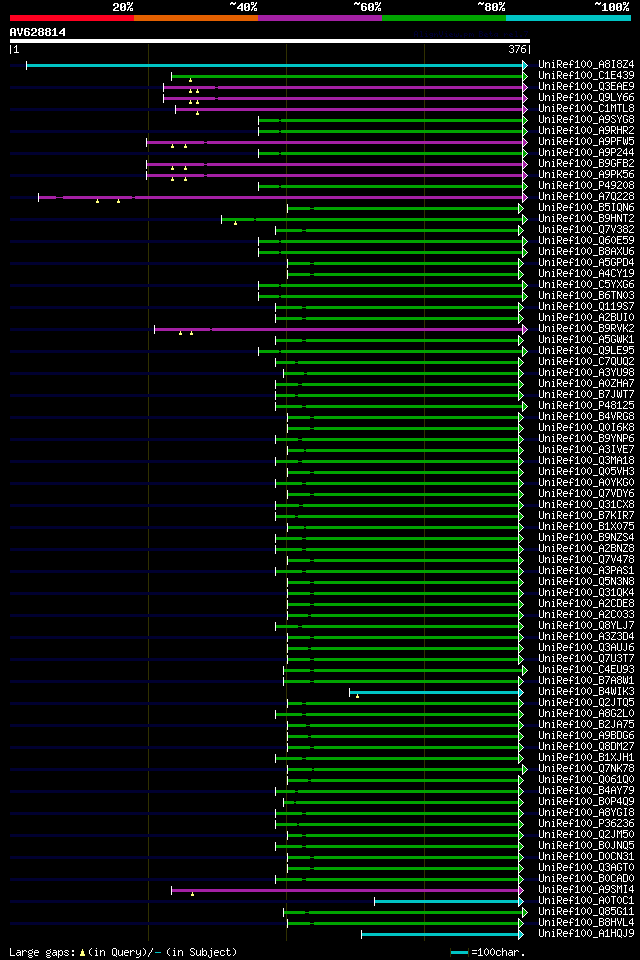The width and height of the screenshot is (640, 960).
Task: Open hit UniRef100_C1E439
Action: click(586, 75)
